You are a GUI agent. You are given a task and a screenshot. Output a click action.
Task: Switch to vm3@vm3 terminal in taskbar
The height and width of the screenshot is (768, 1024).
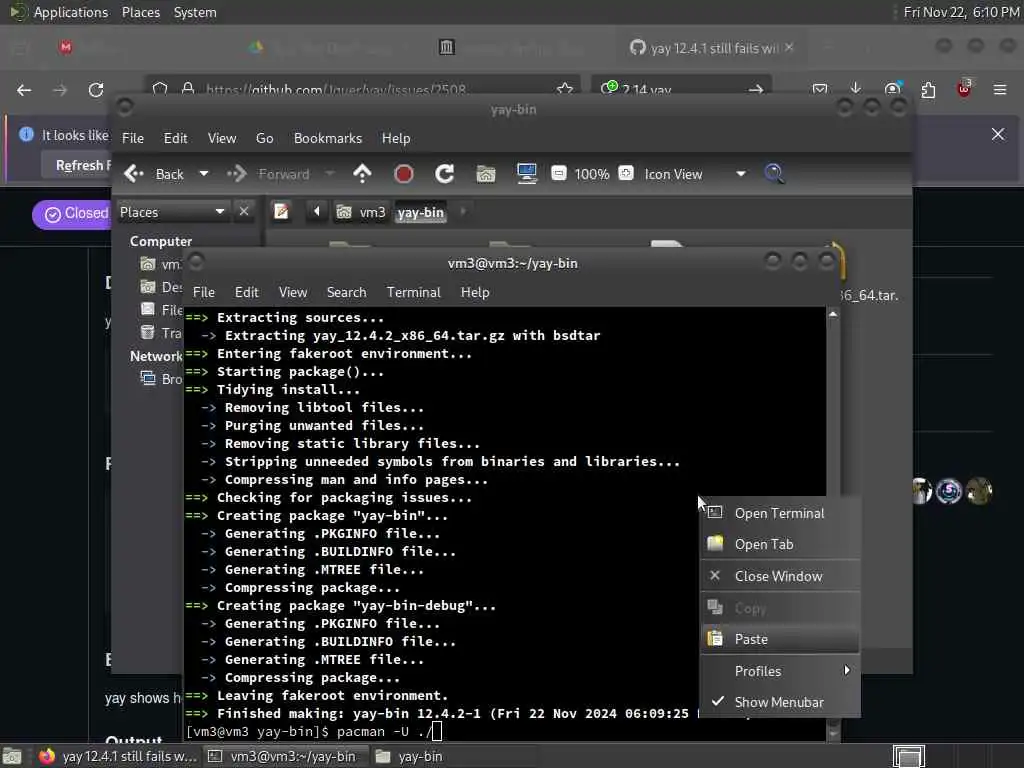283,756
